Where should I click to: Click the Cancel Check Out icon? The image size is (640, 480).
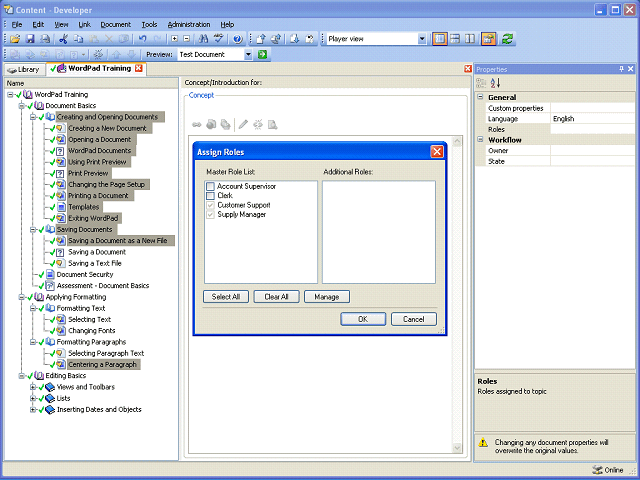click(310, 39)
